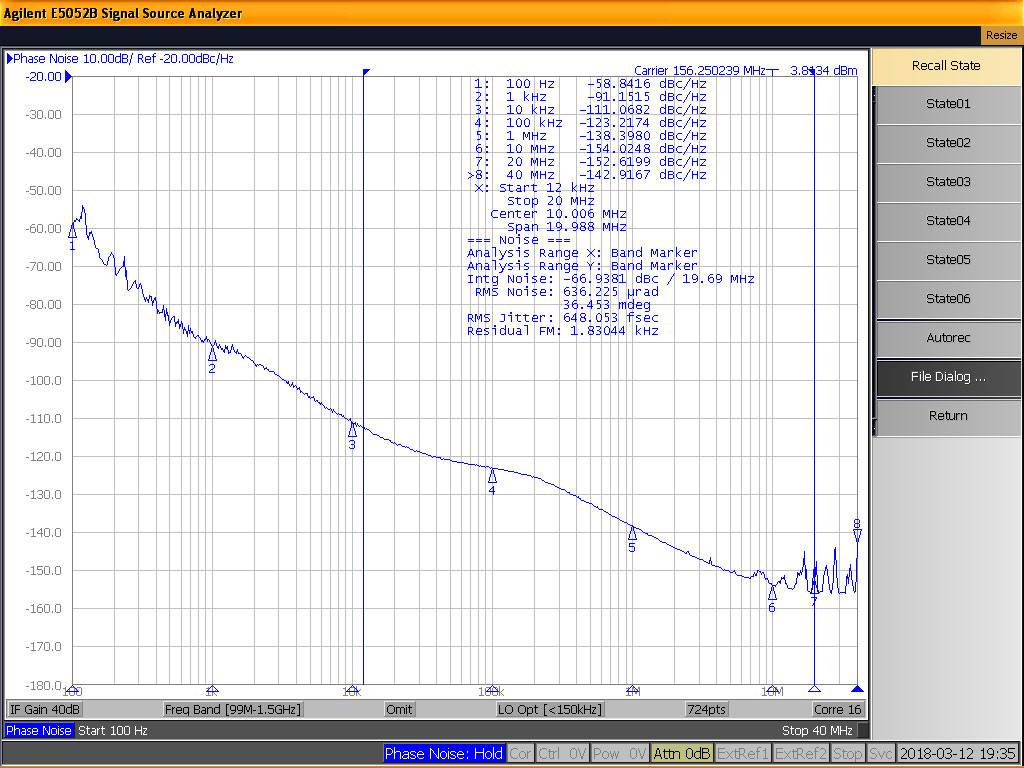Recall the State01 saved setup

click(946, 104)
